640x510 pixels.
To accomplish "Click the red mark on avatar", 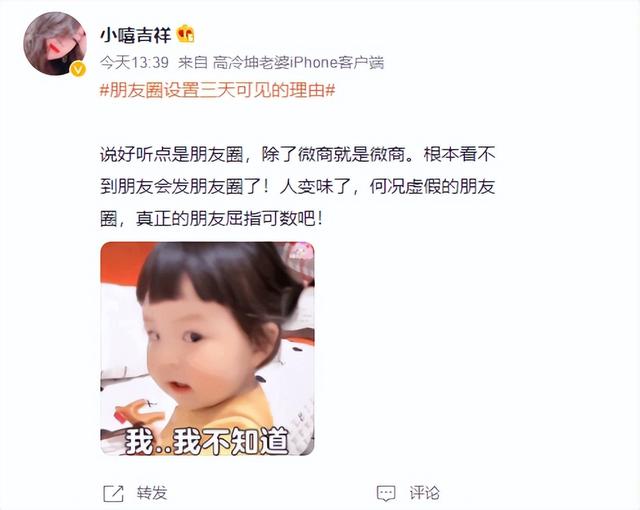I will [54, 49].
